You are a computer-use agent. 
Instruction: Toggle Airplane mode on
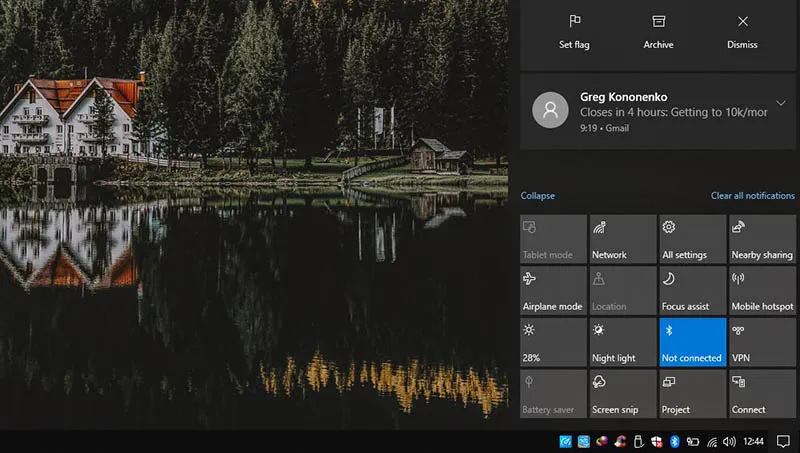(553, 290)
